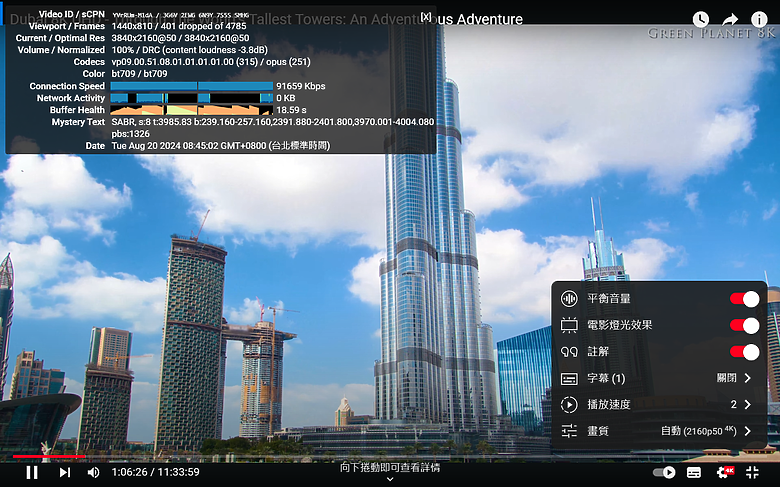Click the Network Activity value 0 KB
The image size is (780, 487).
(286, 98)
